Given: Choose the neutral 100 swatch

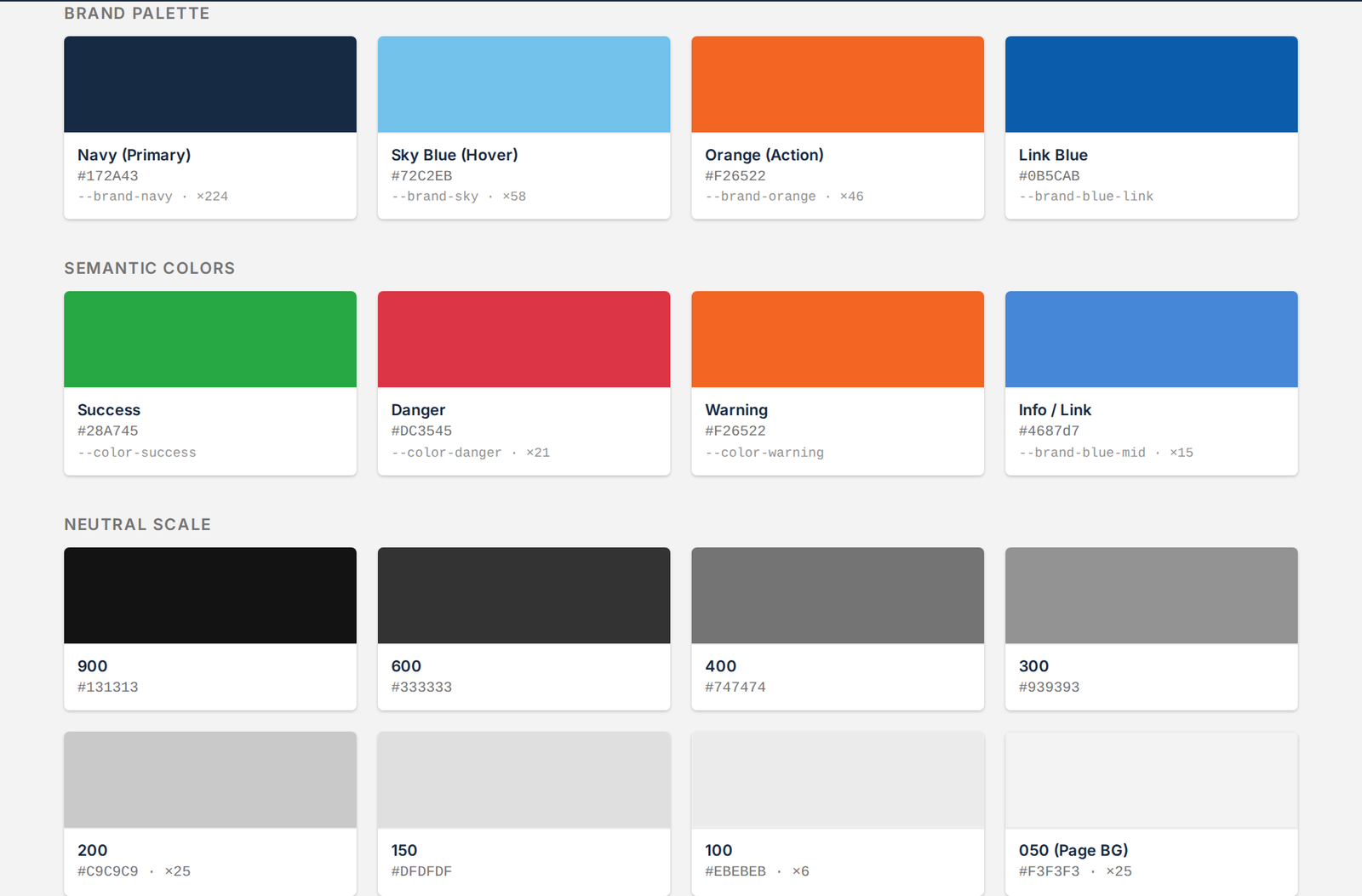Looking at the screenshot, I should click(x=838, y=779).
